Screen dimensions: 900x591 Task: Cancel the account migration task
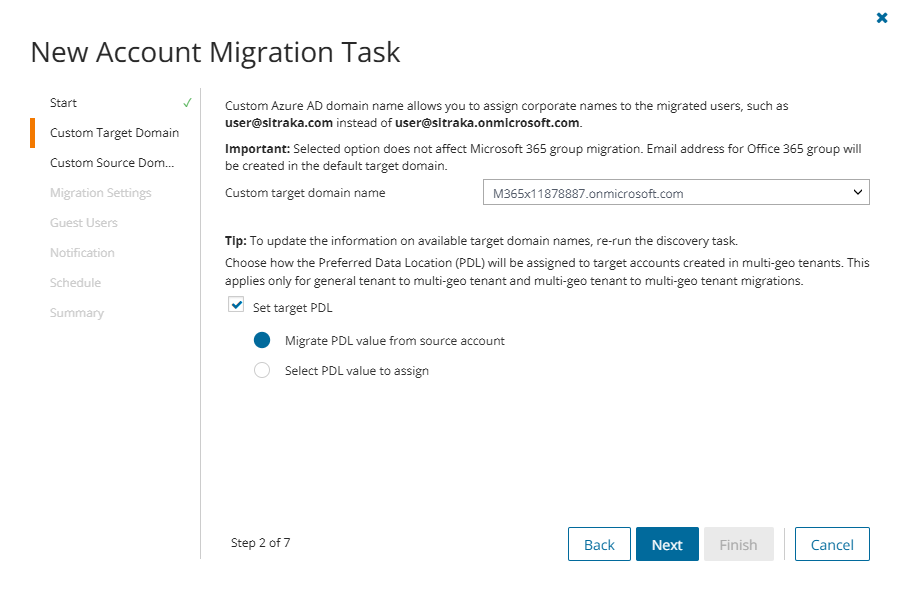(832, 544)
